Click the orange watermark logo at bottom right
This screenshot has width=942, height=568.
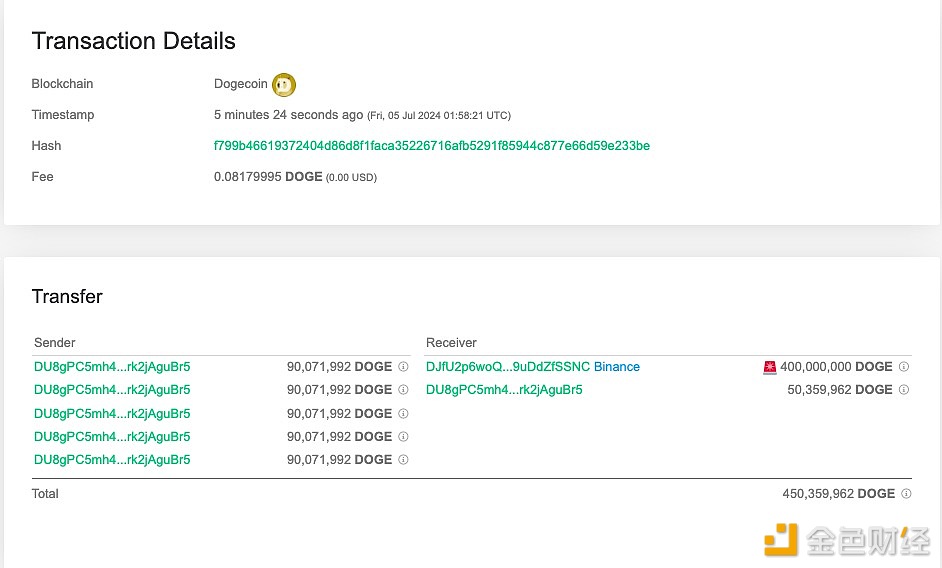pyautogui.click(x=781, y=539)
